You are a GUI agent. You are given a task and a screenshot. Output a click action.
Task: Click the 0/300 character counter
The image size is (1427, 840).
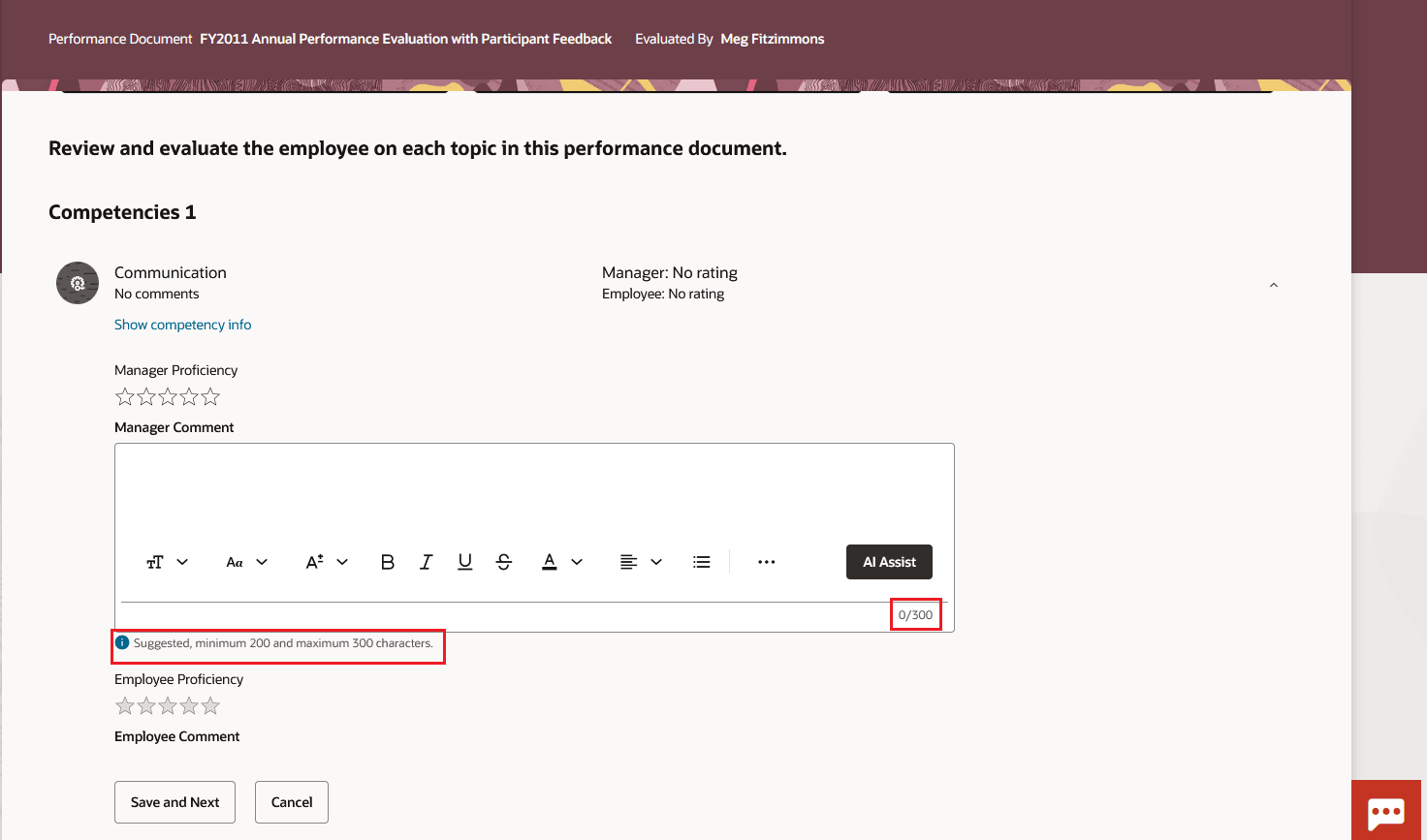click(915, 613)
